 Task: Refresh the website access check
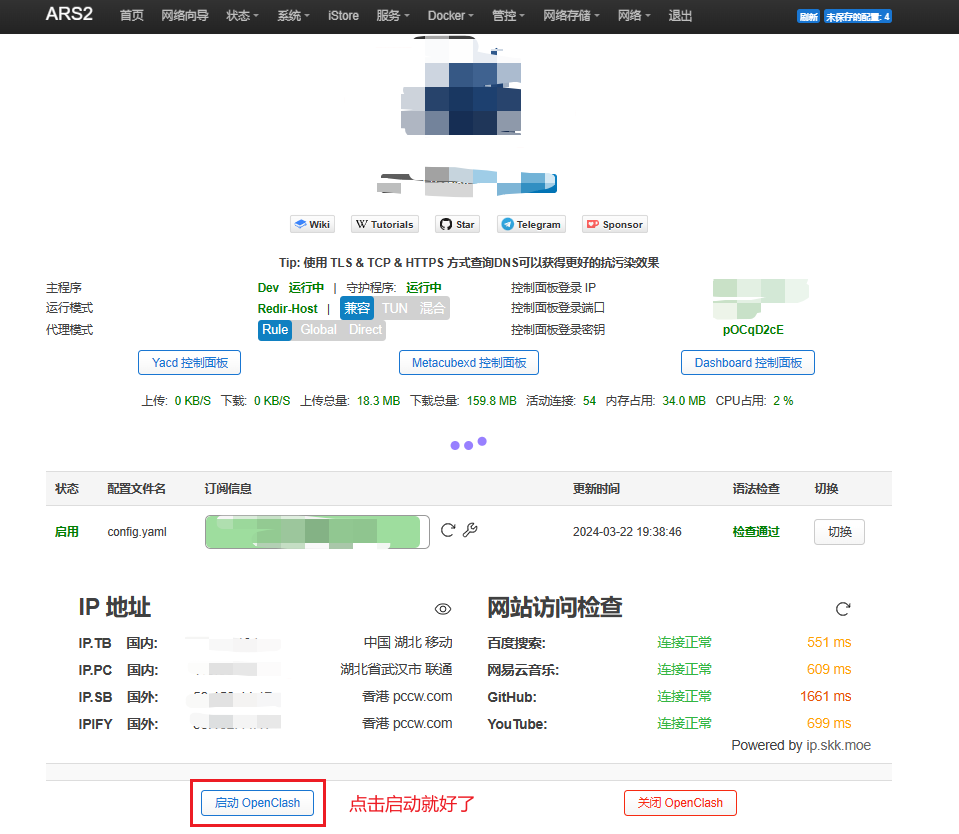[x=843, y=609]
